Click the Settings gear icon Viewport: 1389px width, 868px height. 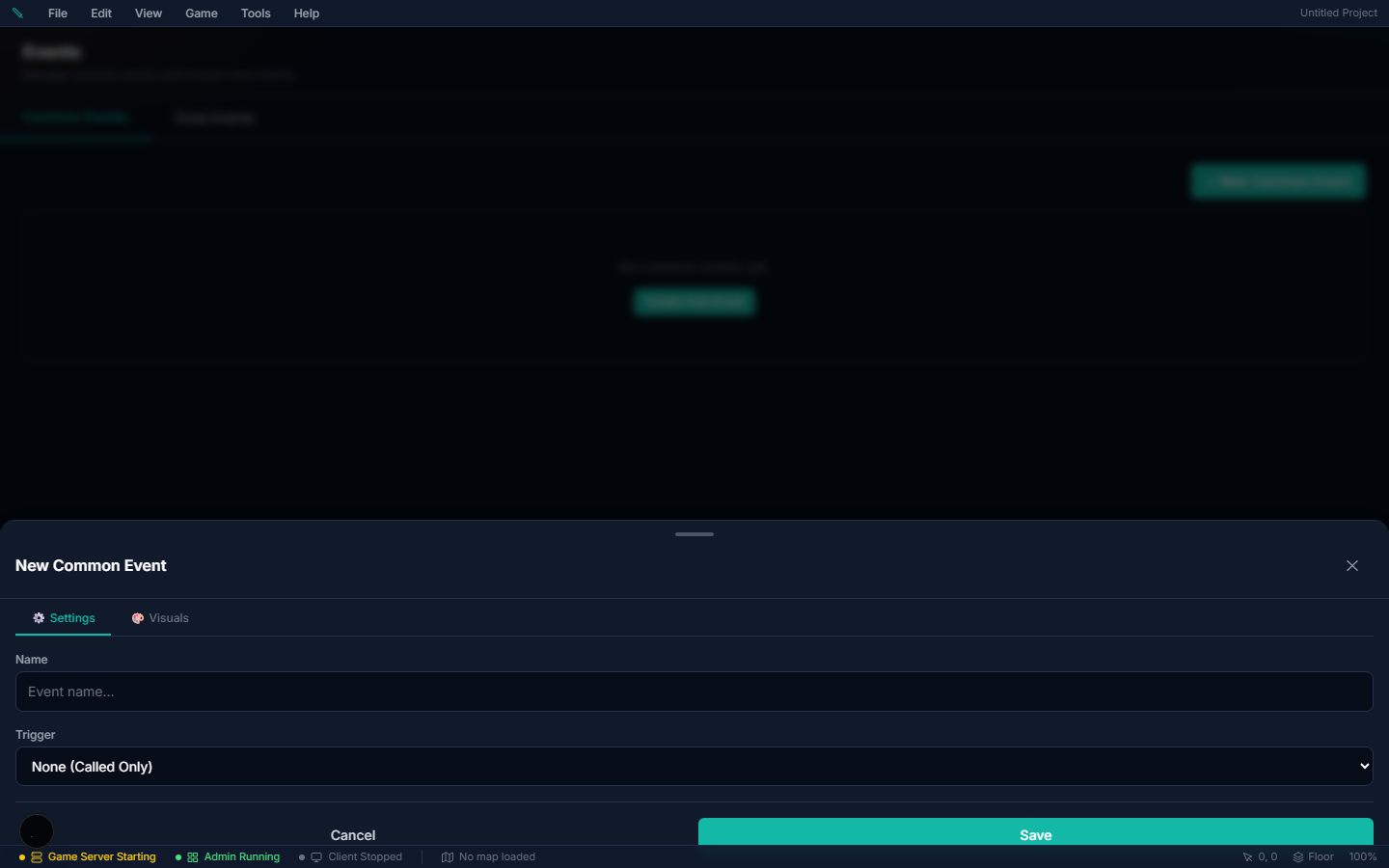pos(39,618)
